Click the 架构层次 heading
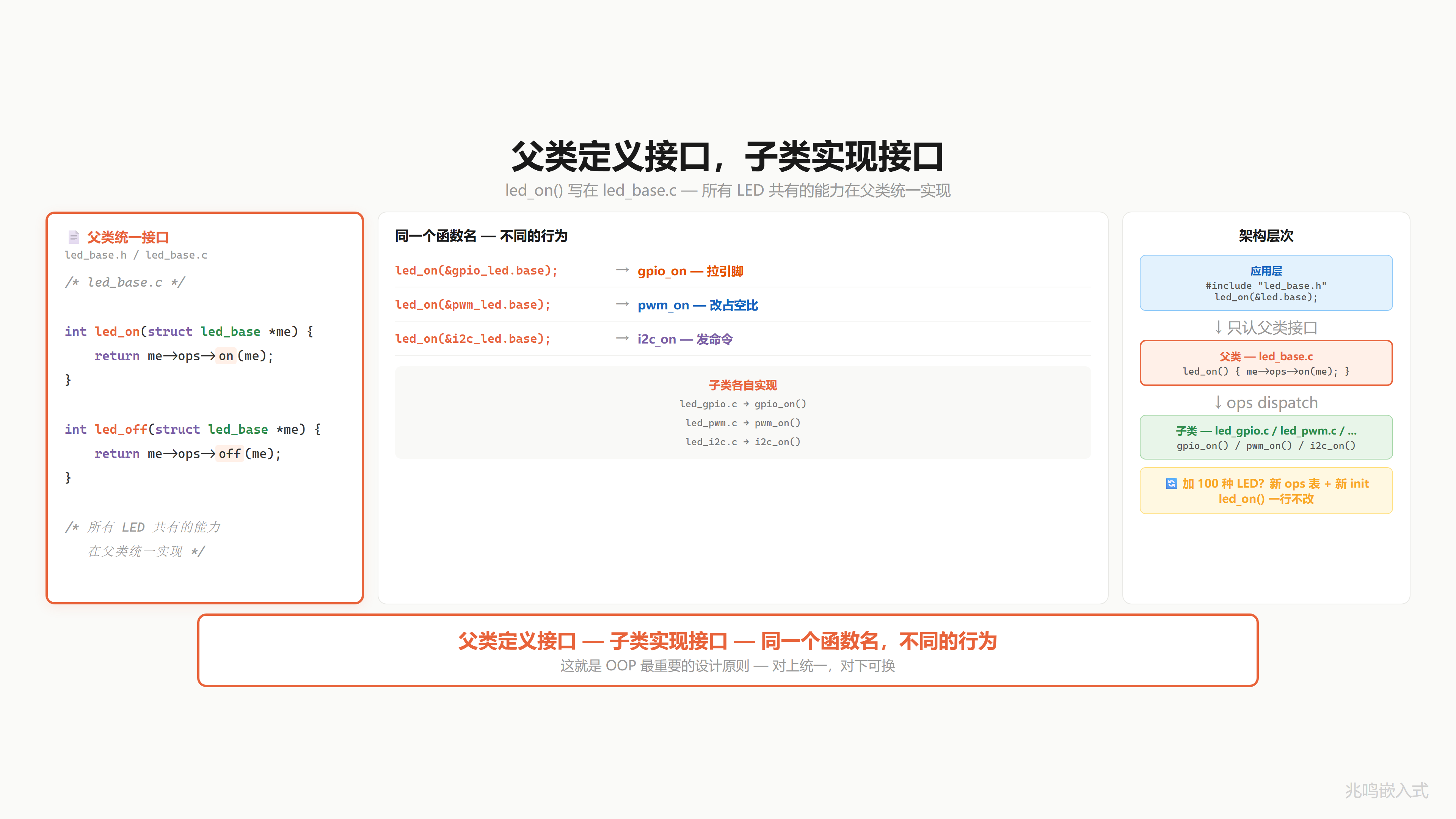Viewport: 1456px width, 819px height. [1266, 236]
